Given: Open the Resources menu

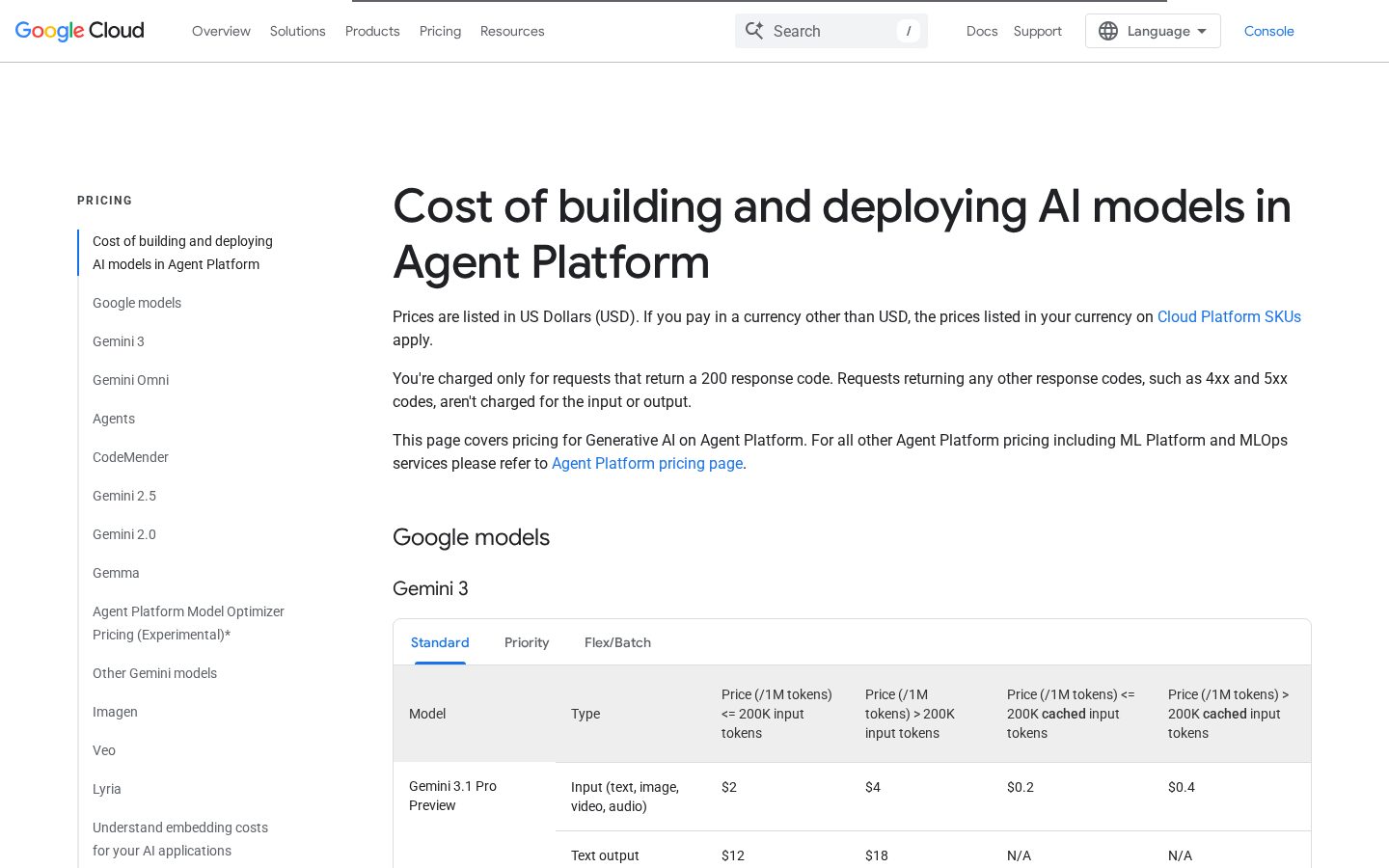Looking at the screenshot, I should click(512, 31).
